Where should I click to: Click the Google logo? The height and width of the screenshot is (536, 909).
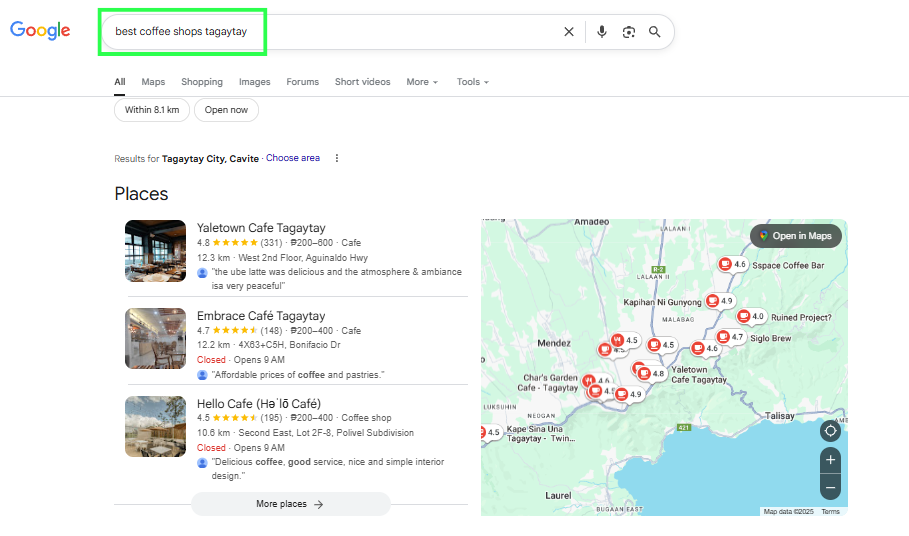point(40,30)
